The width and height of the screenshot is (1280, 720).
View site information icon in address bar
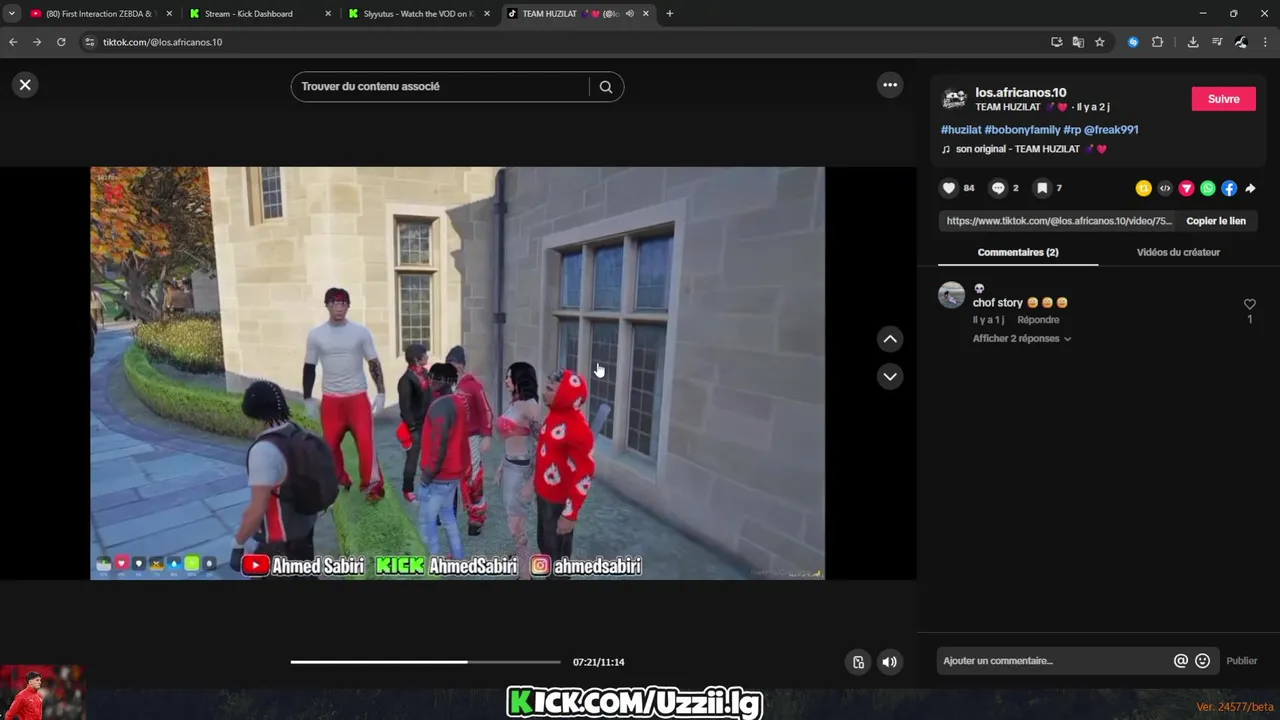(x=89, y=42)
